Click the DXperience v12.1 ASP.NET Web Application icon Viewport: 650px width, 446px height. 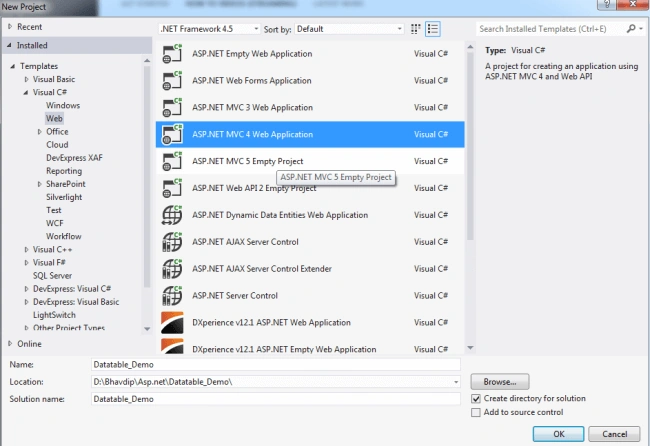point(172,322)
